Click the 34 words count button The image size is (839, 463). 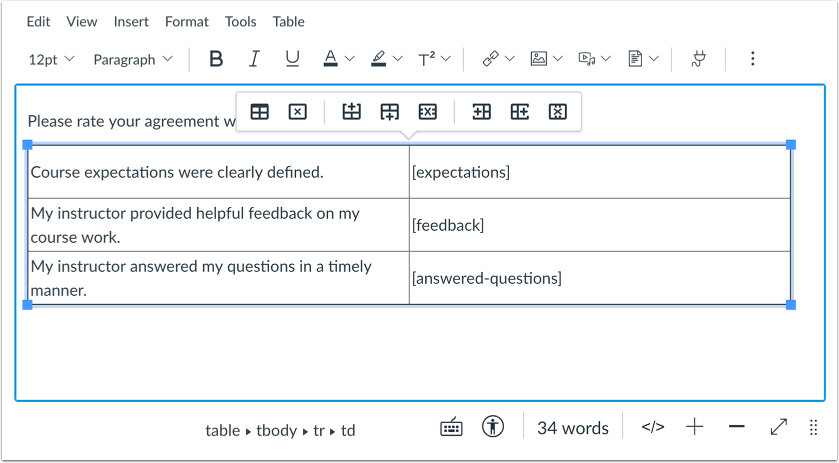(x=573, y=428)
